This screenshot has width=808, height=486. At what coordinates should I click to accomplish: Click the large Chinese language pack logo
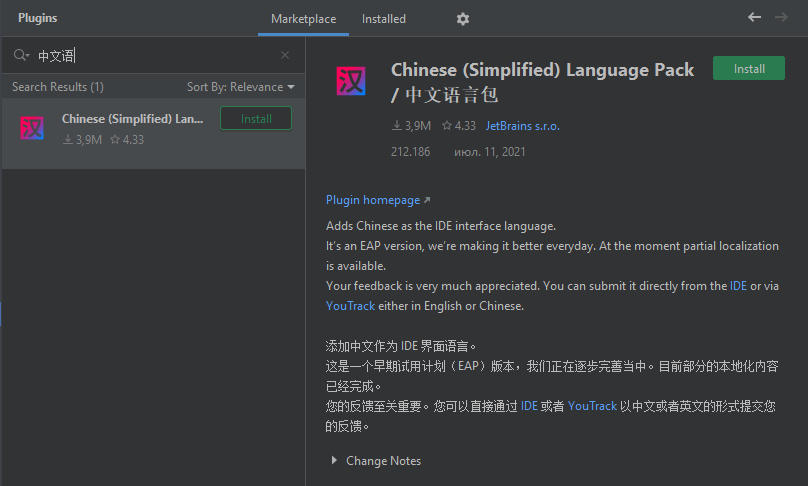351,81
